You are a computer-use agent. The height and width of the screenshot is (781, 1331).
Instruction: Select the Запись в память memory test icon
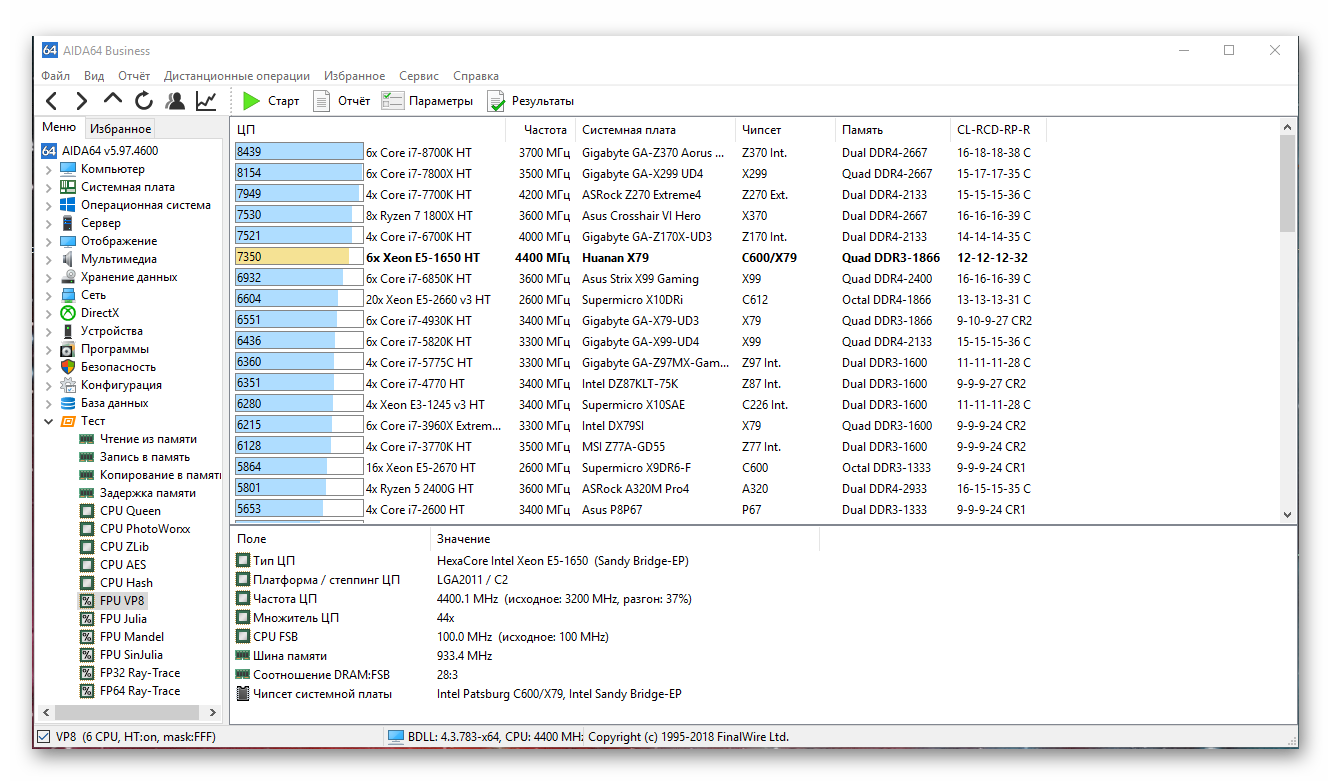(x=87, y=457)
